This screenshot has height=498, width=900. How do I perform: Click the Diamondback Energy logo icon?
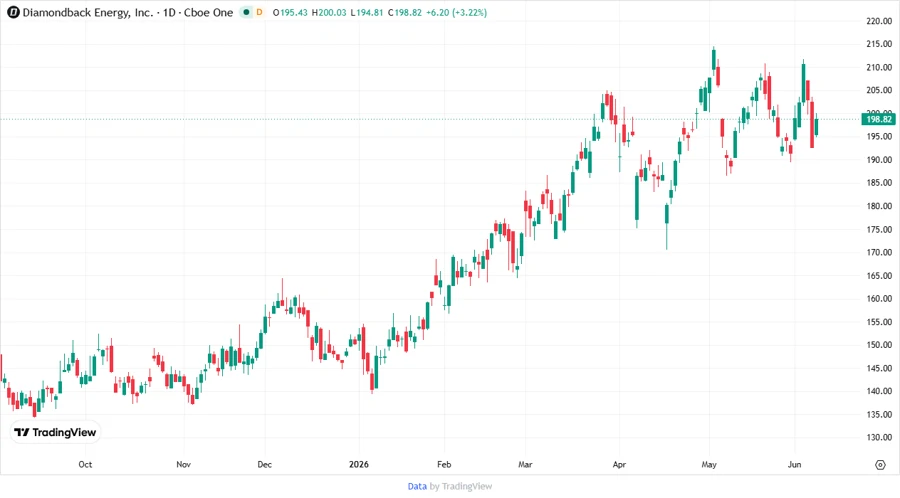(x=13, y=12)
